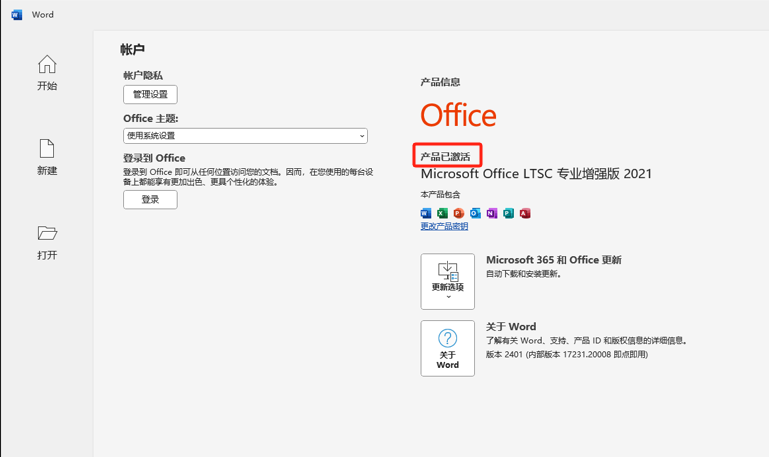This screenshot has width=769, height=457.
Task: Go to the 开始 (Home) page
Action: coord(47,73)
